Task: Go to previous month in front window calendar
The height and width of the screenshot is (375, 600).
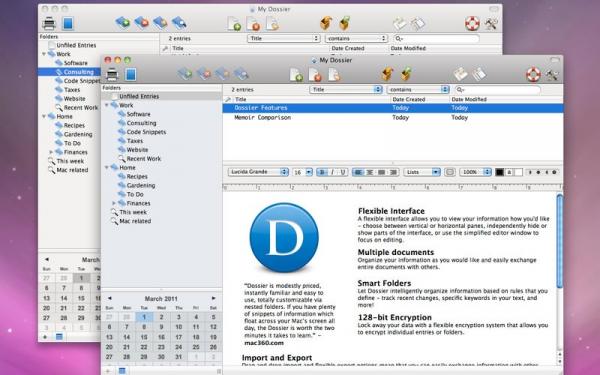Action: (109, 298)
